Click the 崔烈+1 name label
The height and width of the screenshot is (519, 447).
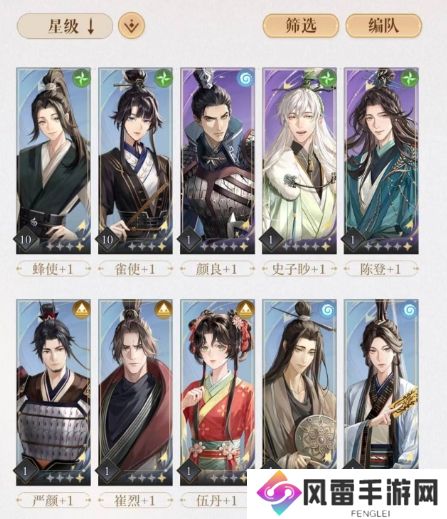coord(135,501)
